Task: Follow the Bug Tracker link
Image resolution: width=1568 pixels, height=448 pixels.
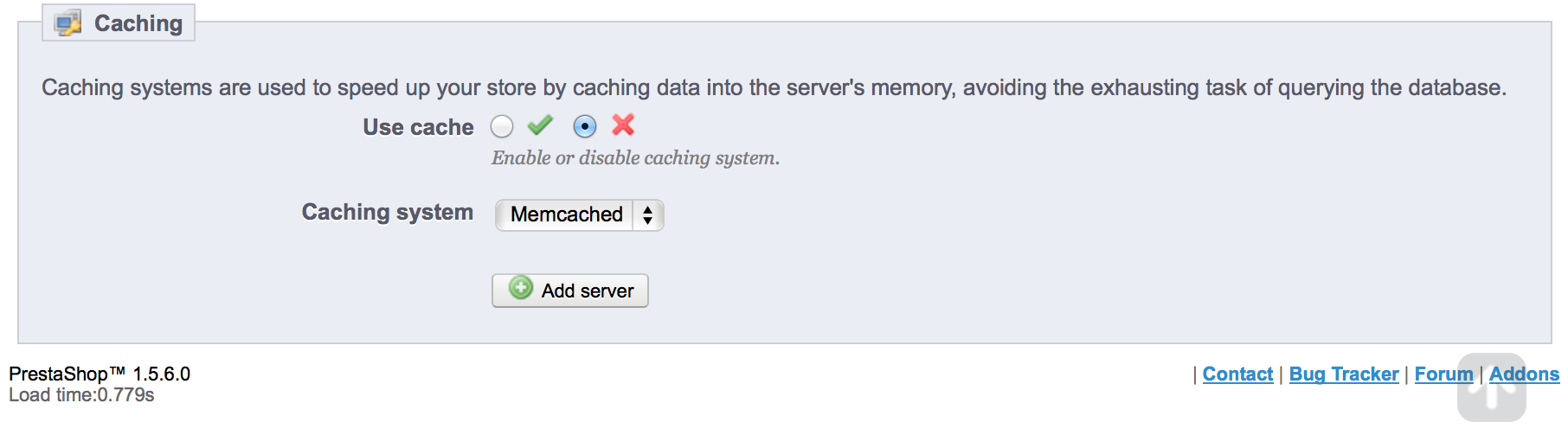Action: [1343, 374]
